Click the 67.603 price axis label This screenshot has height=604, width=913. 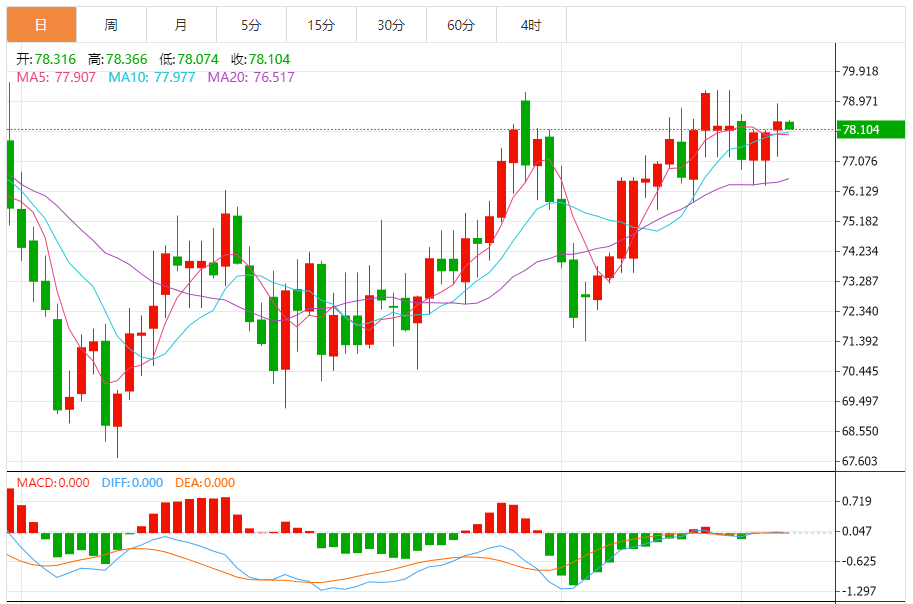860,461
